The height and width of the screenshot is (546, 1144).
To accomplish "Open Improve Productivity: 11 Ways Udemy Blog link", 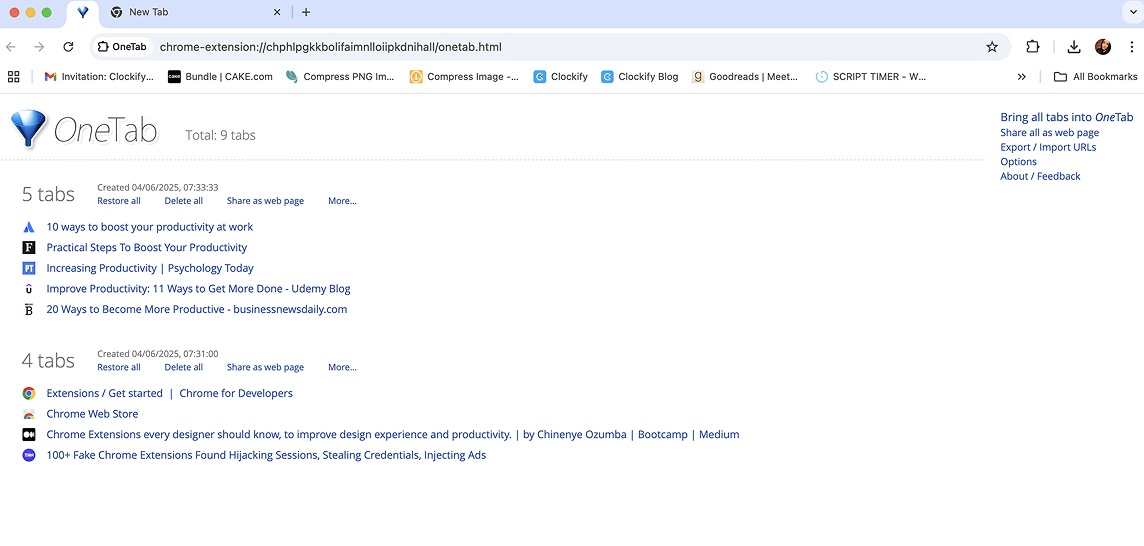I will pyautogui.click(x=198, y=288).
